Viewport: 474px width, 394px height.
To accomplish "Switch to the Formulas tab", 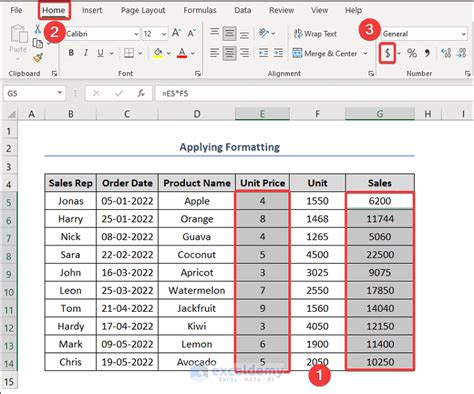I will [200, 10].
